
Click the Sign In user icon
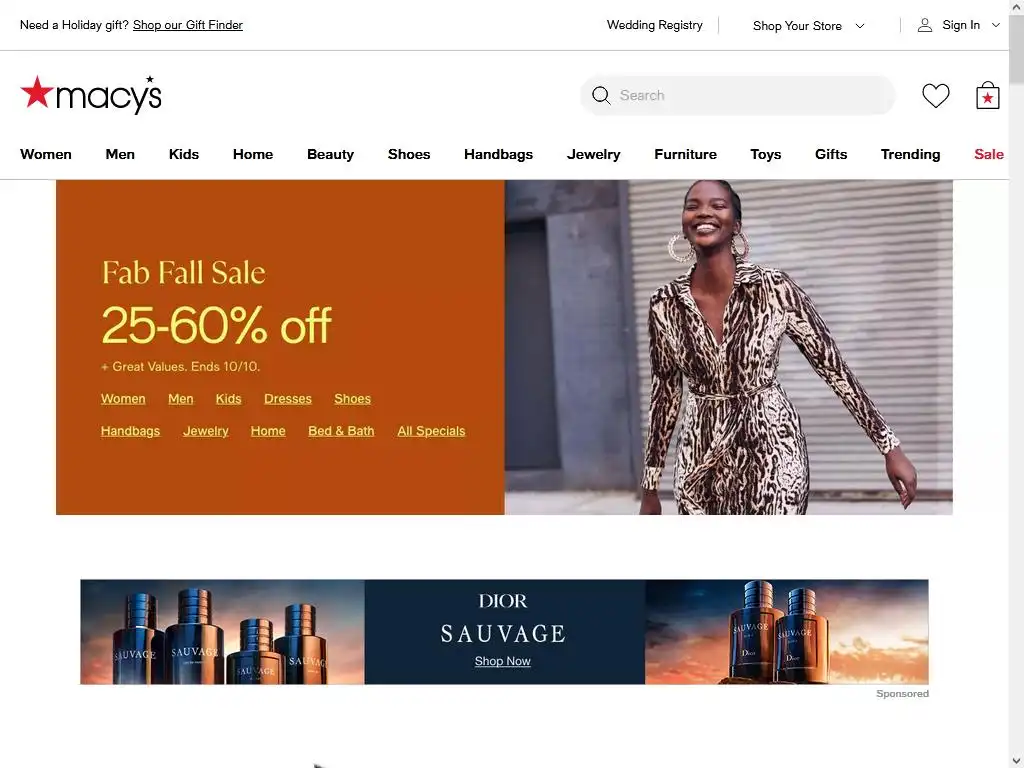click(x=924, y=25)
